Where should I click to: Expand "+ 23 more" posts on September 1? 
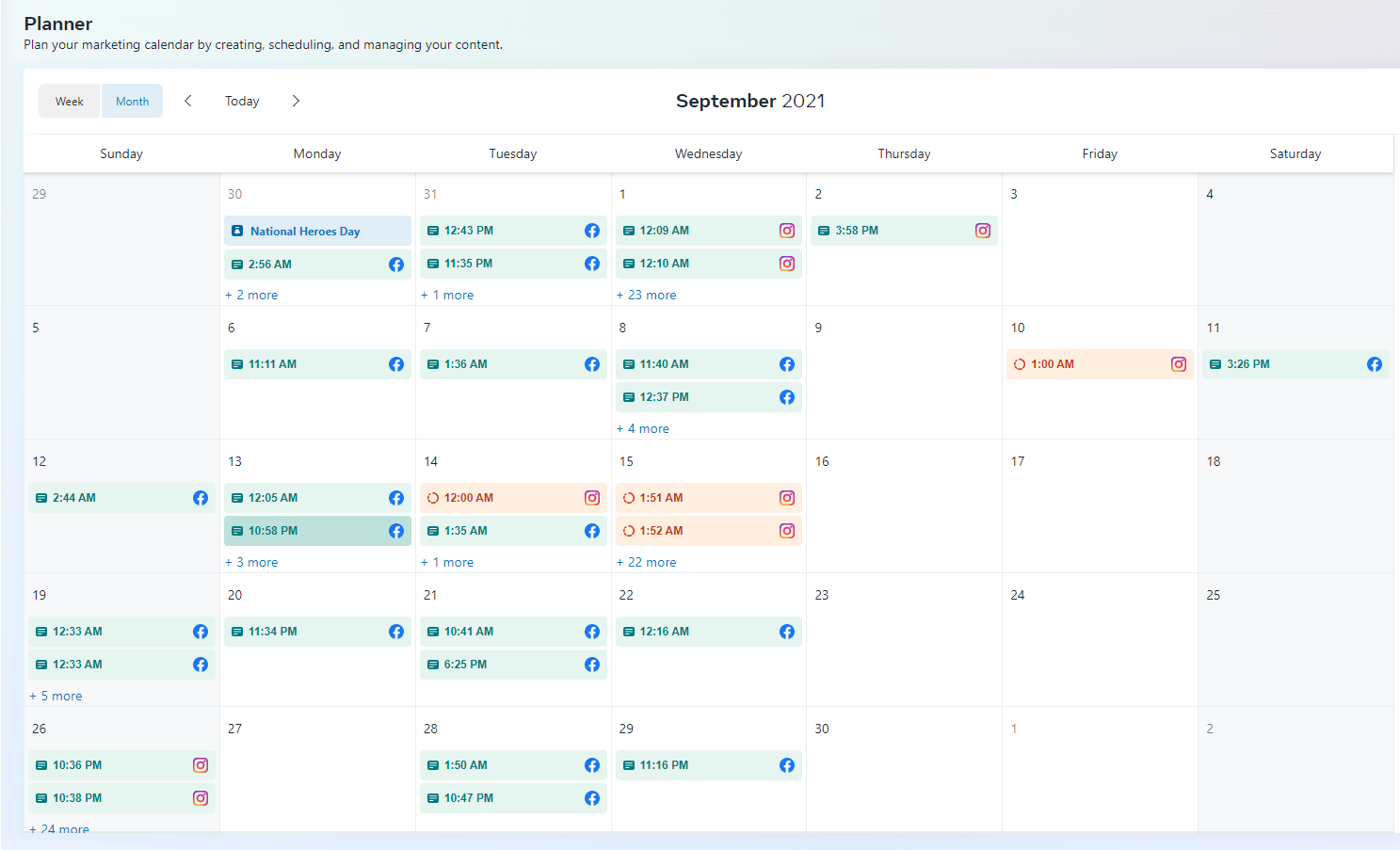point(647,295)
